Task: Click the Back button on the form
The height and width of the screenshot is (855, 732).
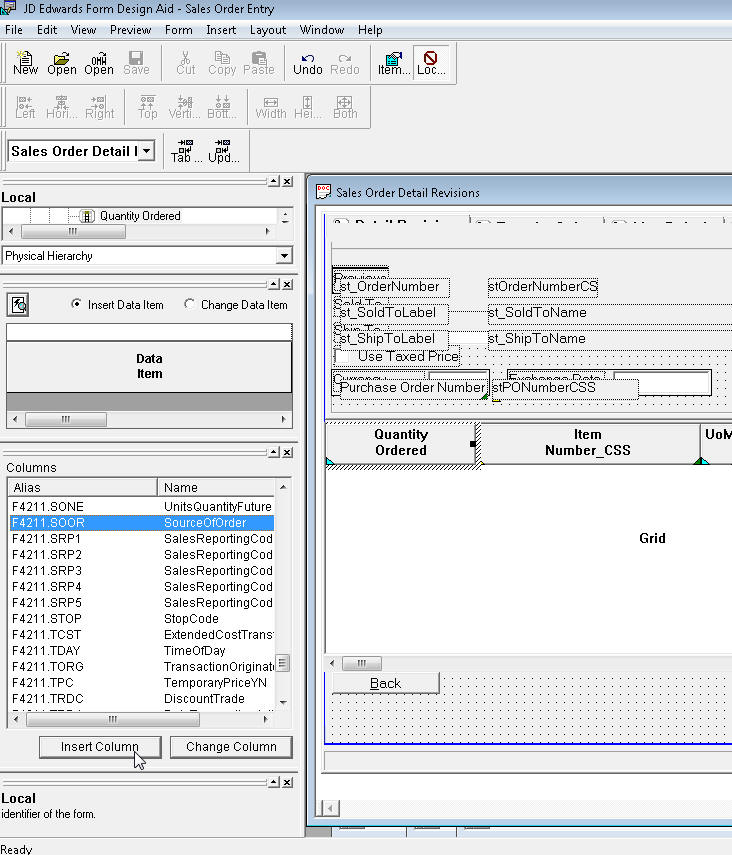Action: click(386, 683)
